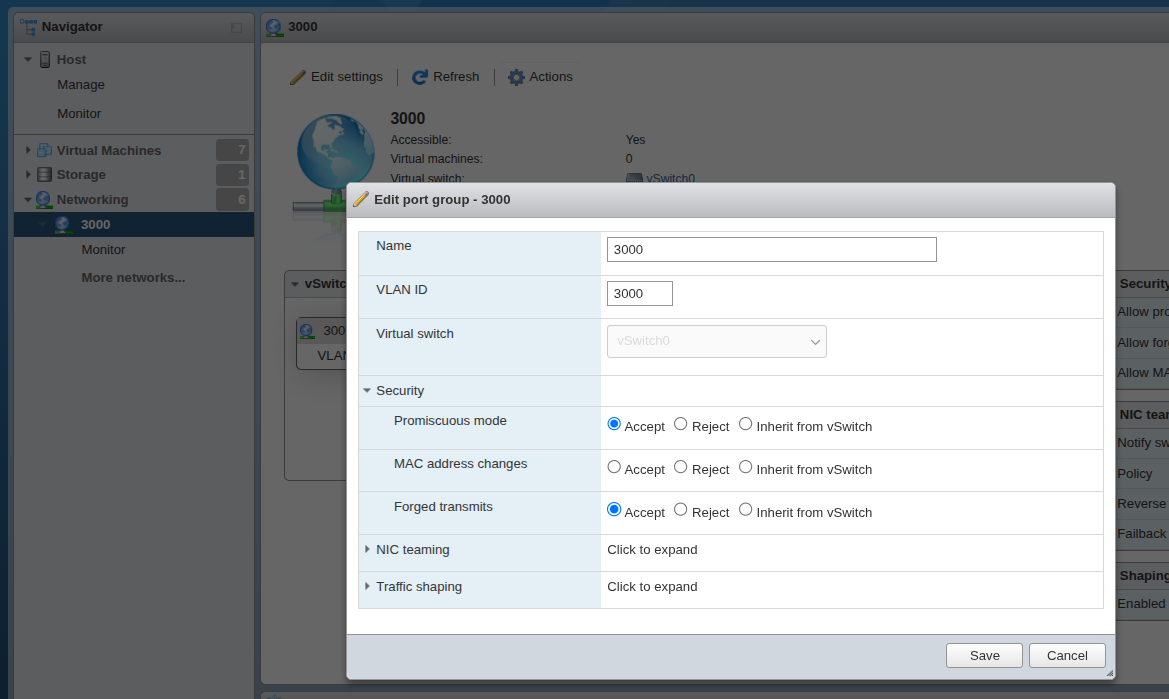Click the Host device icon
The height and width of the screenshot is (699, 1169).
pyautogui.click(x=45, y=60)
